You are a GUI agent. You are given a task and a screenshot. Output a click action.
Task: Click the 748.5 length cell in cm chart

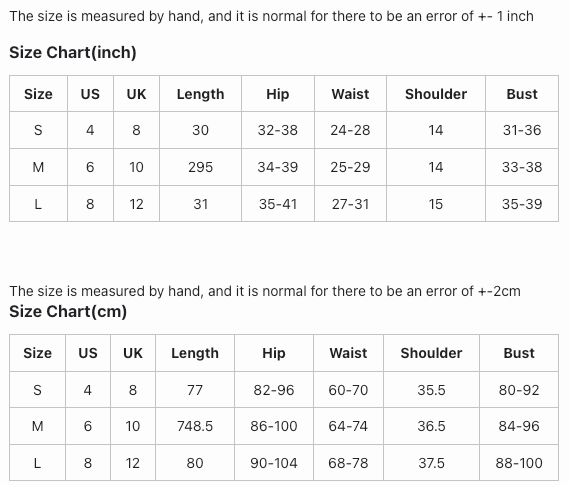pyautogui.click(x=195, y=426)
